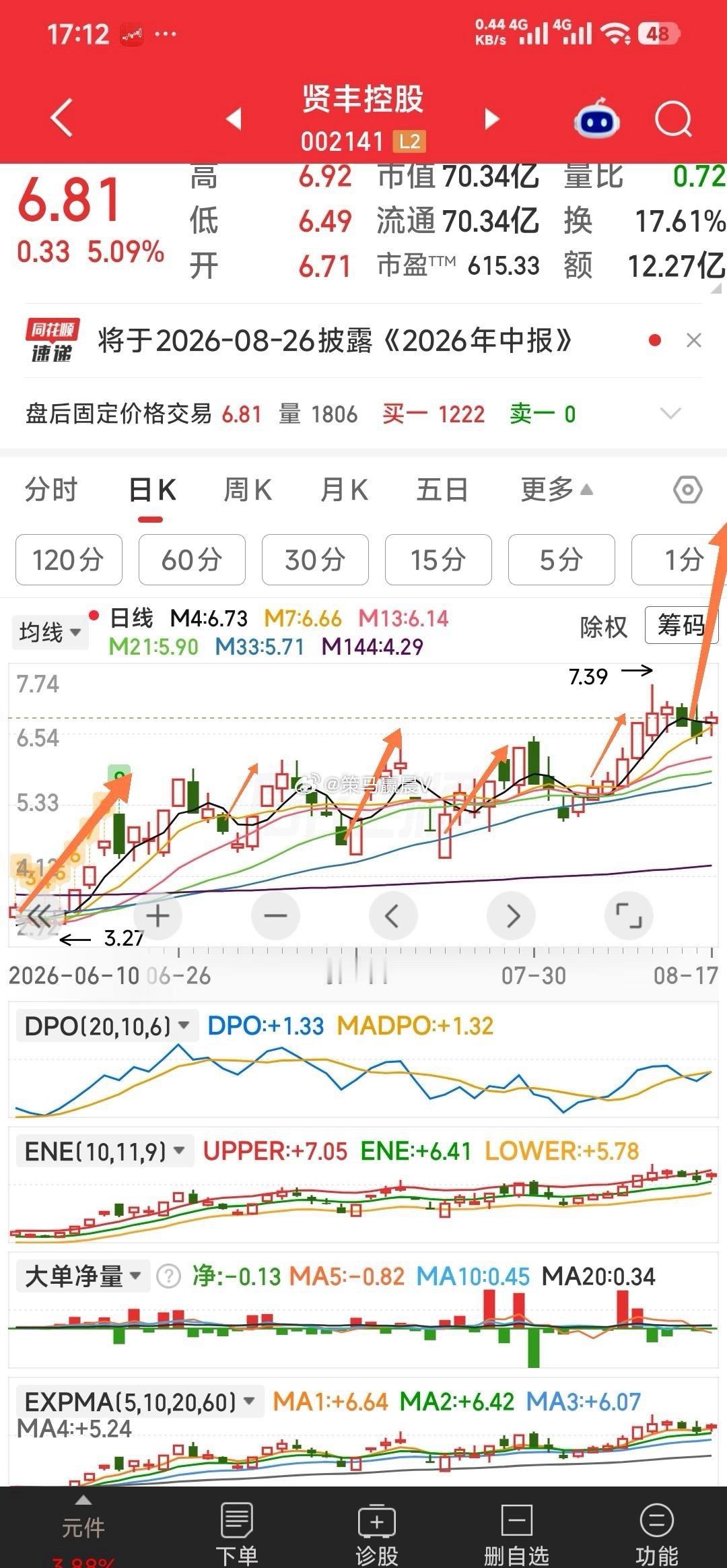Switch to 分时 chart tab

(x=51, y=490)
